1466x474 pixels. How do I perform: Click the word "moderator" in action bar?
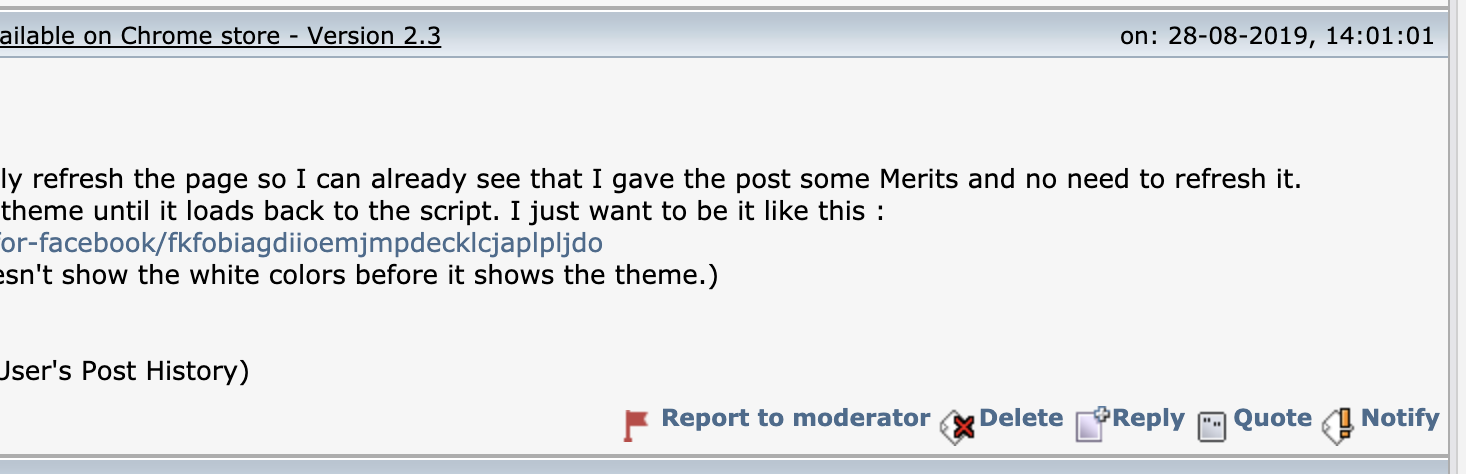tap(865, 418)
